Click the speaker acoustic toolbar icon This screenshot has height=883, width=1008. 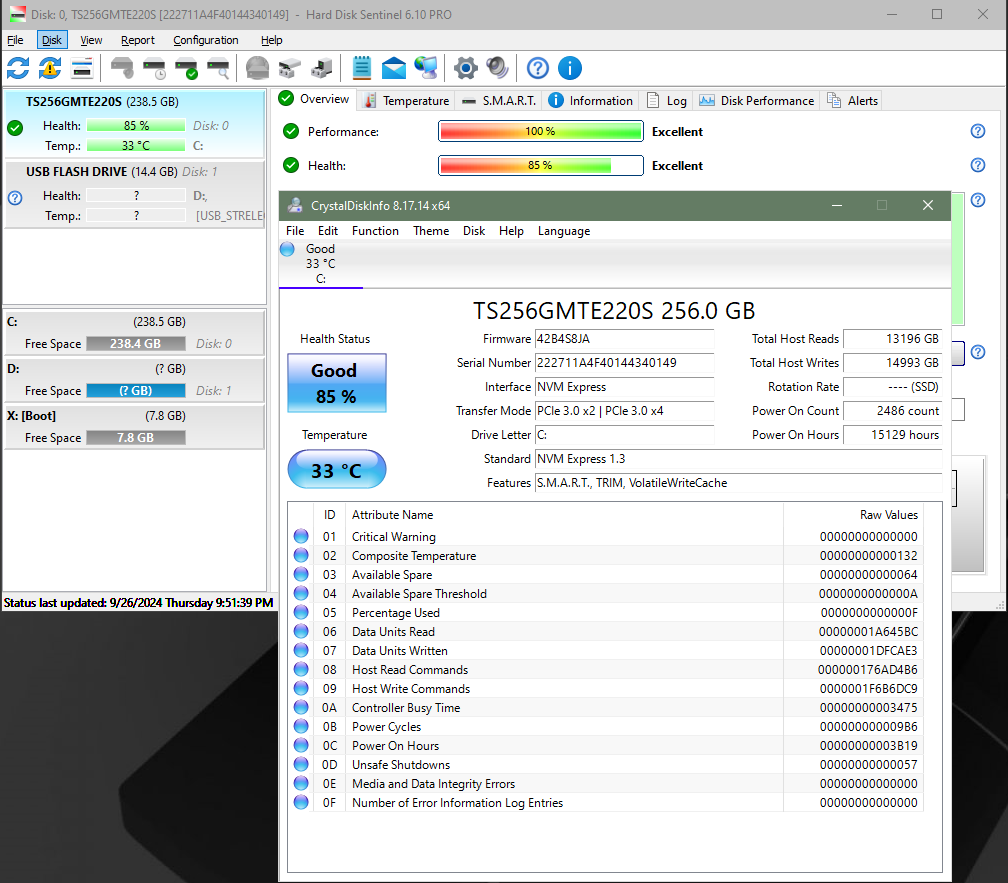click(497, 68)
